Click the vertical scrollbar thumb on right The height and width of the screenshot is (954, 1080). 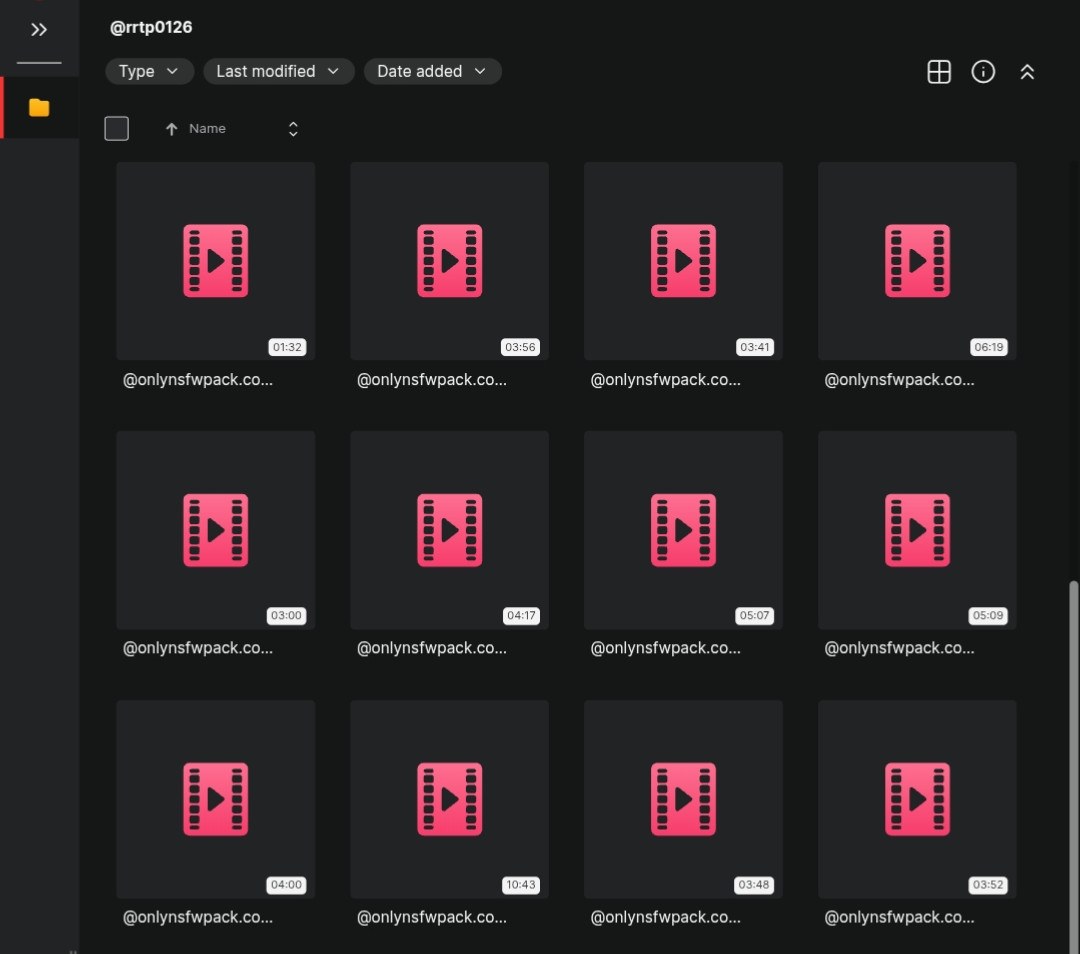coord(1073,767)
